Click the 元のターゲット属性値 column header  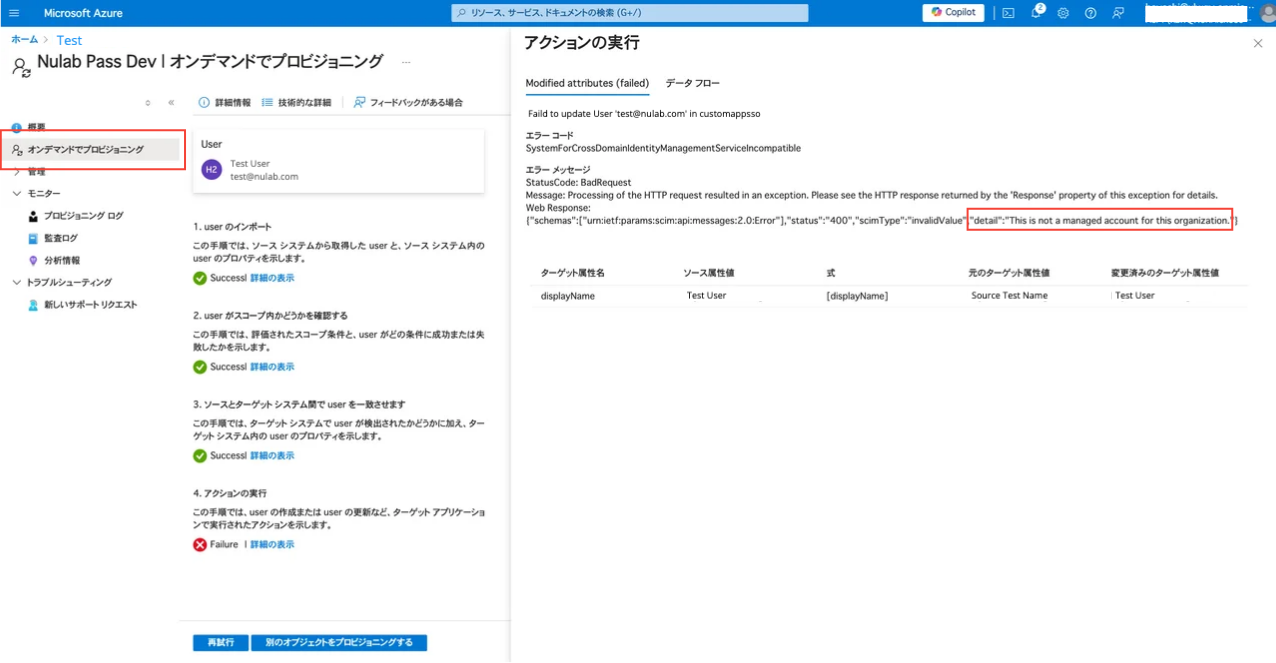click(x=1009, y=273)
